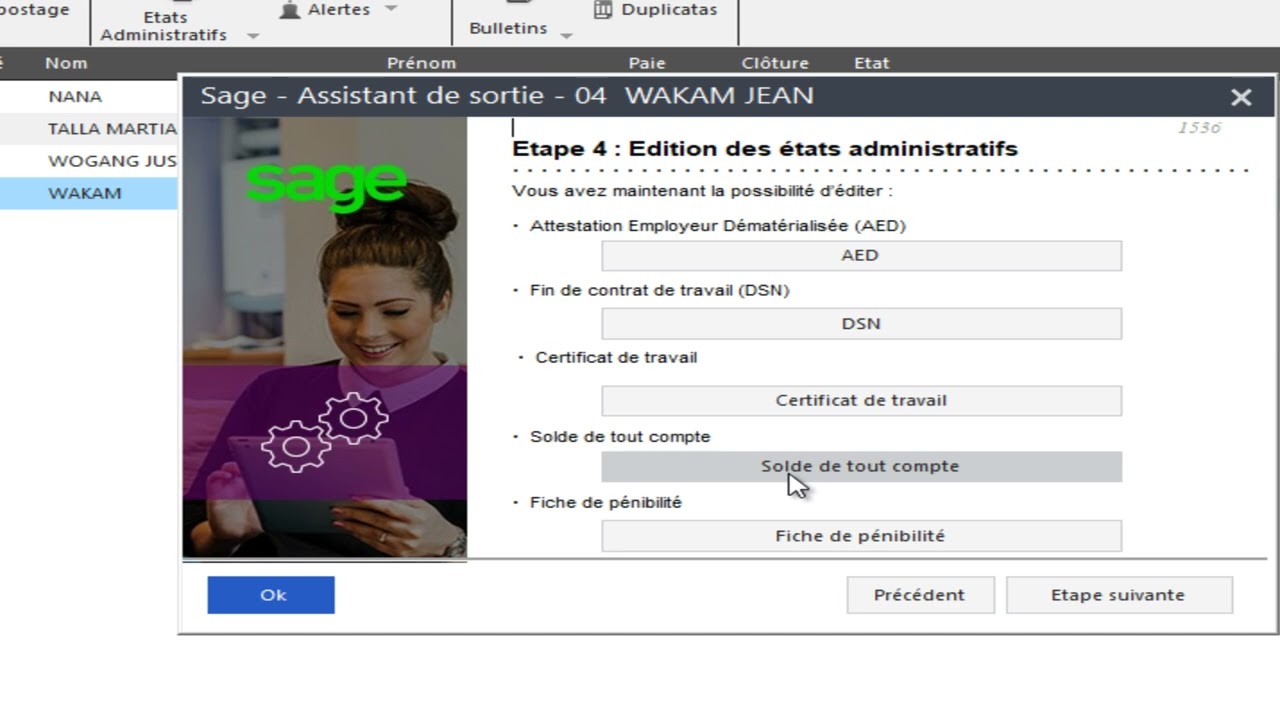Go back with the Précédent button
Screen dimensions: 1280x720
(920, 595)
